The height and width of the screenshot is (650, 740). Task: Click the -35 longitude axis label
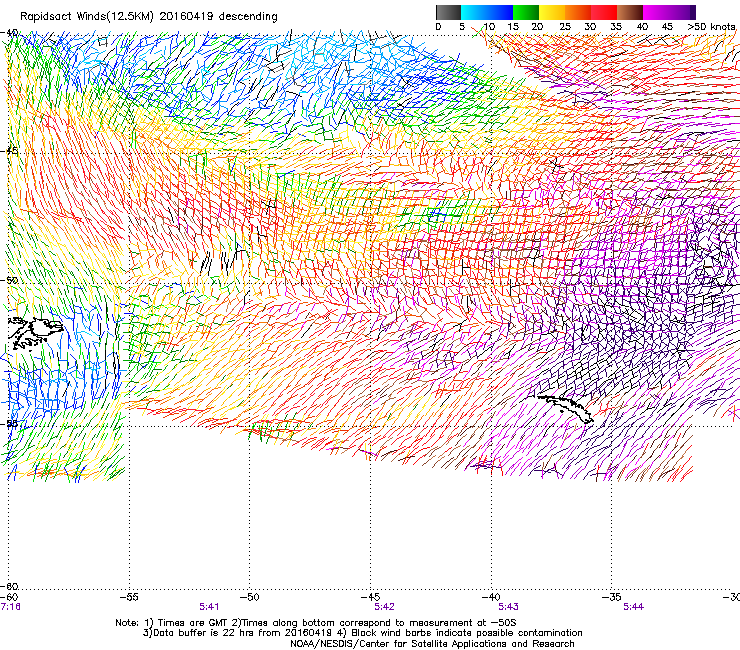click(x=612, y=597)
